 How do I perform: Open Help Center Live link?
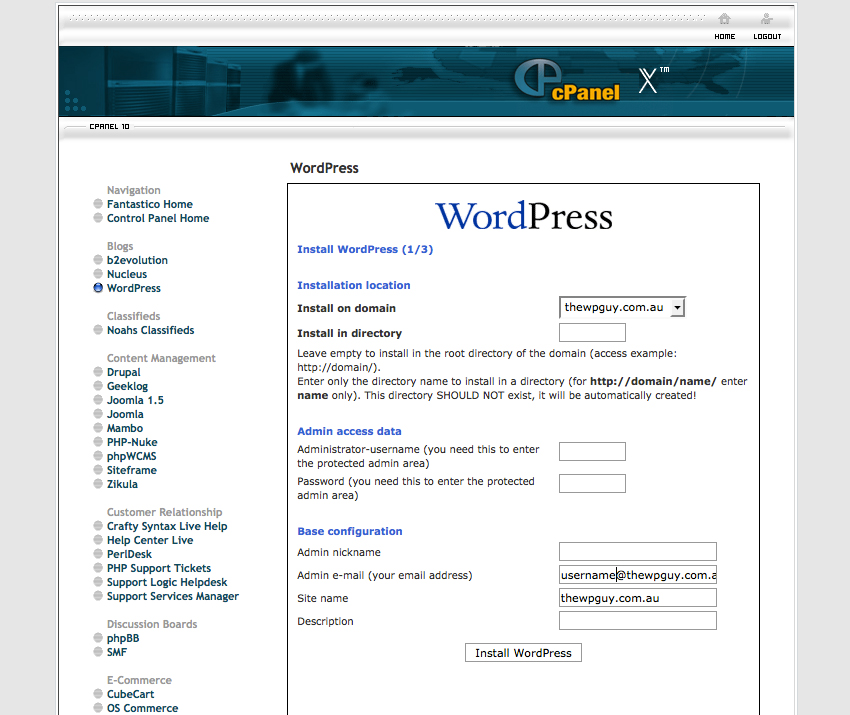(150, 540)
